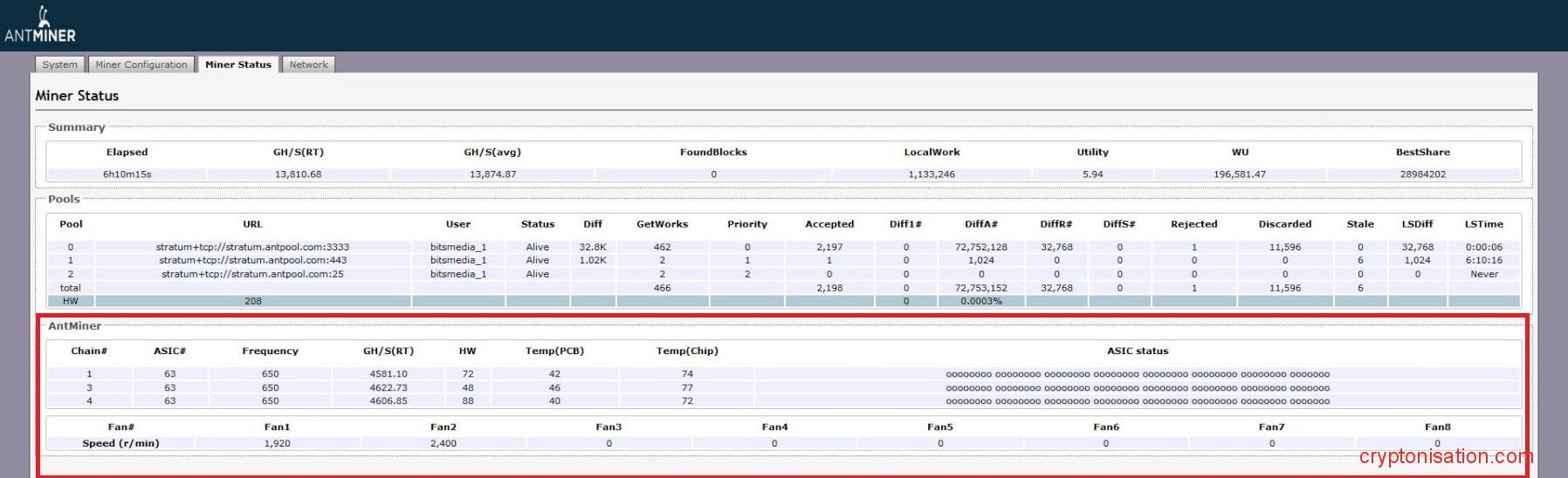Click the stratum.antpool.com:3333 pool URL
Viewport: 1568px width, 478px height.
[x=252, y=247]
